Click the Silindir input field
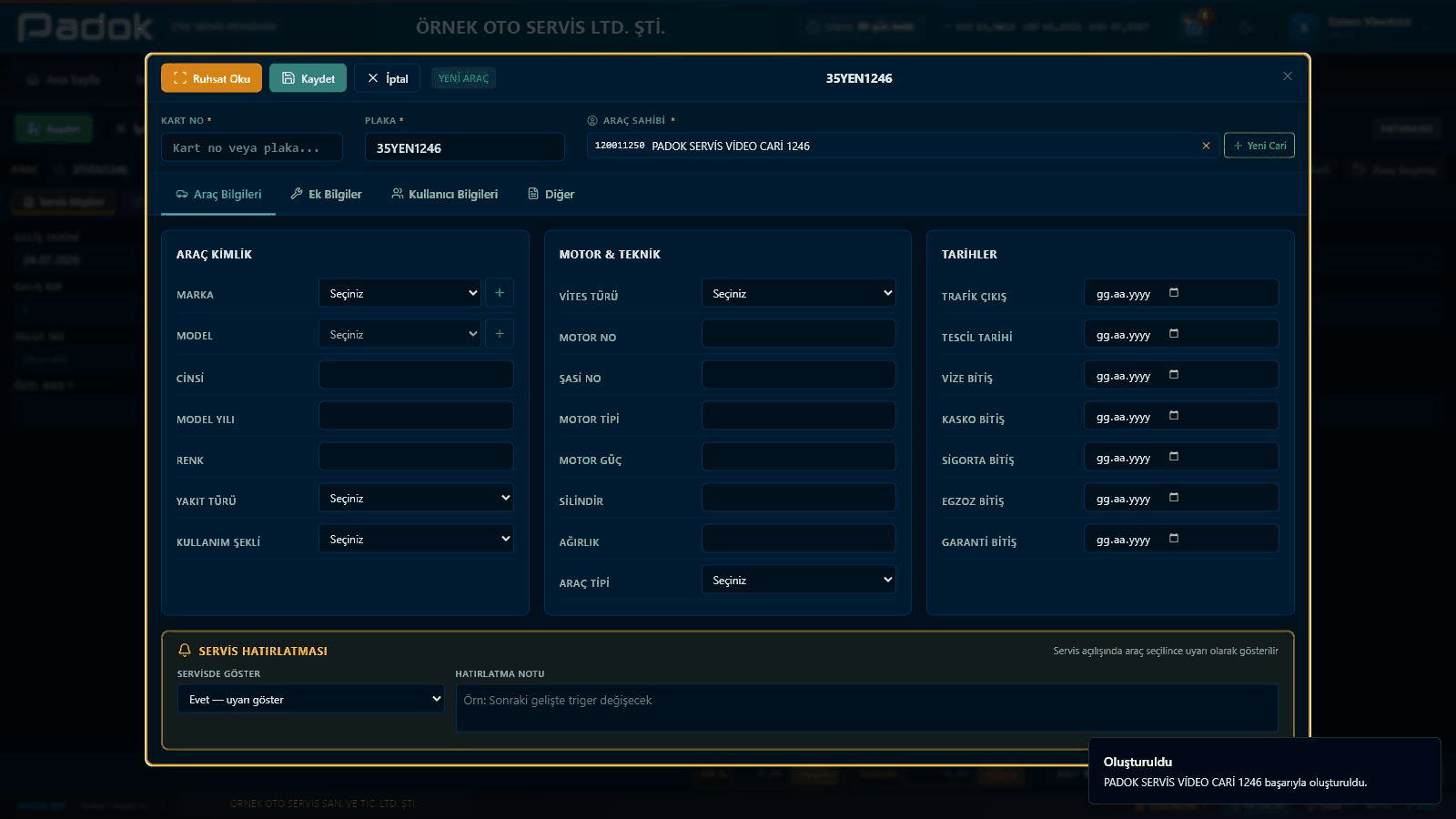This screenshot has height=819, width=1456. 799,498
